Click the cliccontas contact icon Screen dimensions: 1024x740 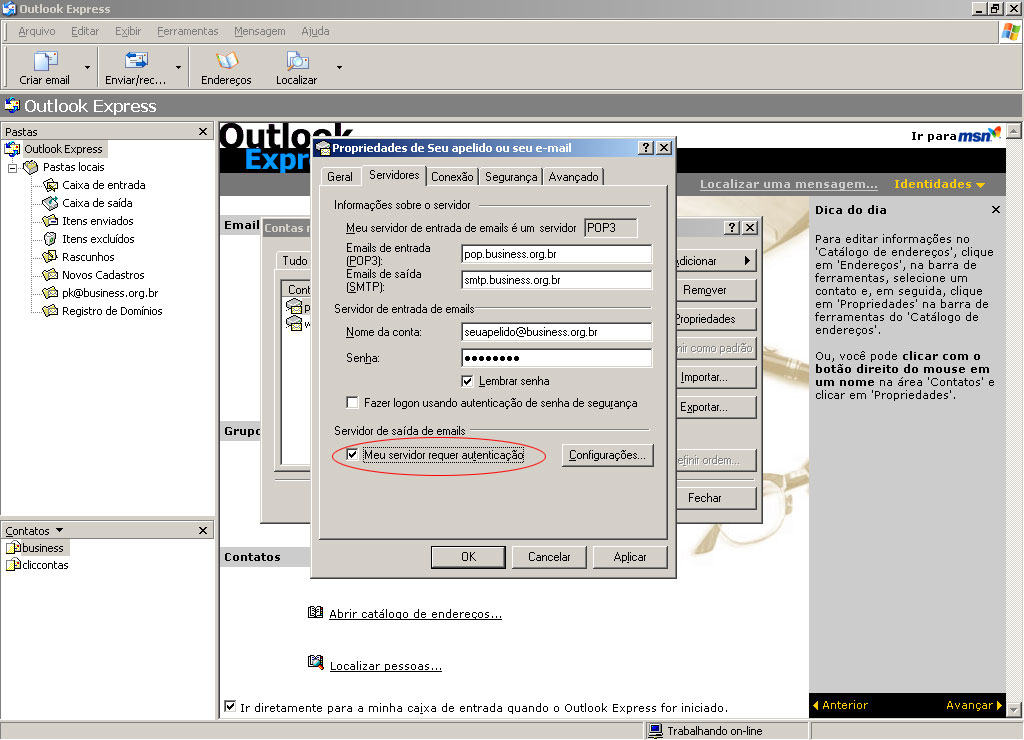[13, 565]
